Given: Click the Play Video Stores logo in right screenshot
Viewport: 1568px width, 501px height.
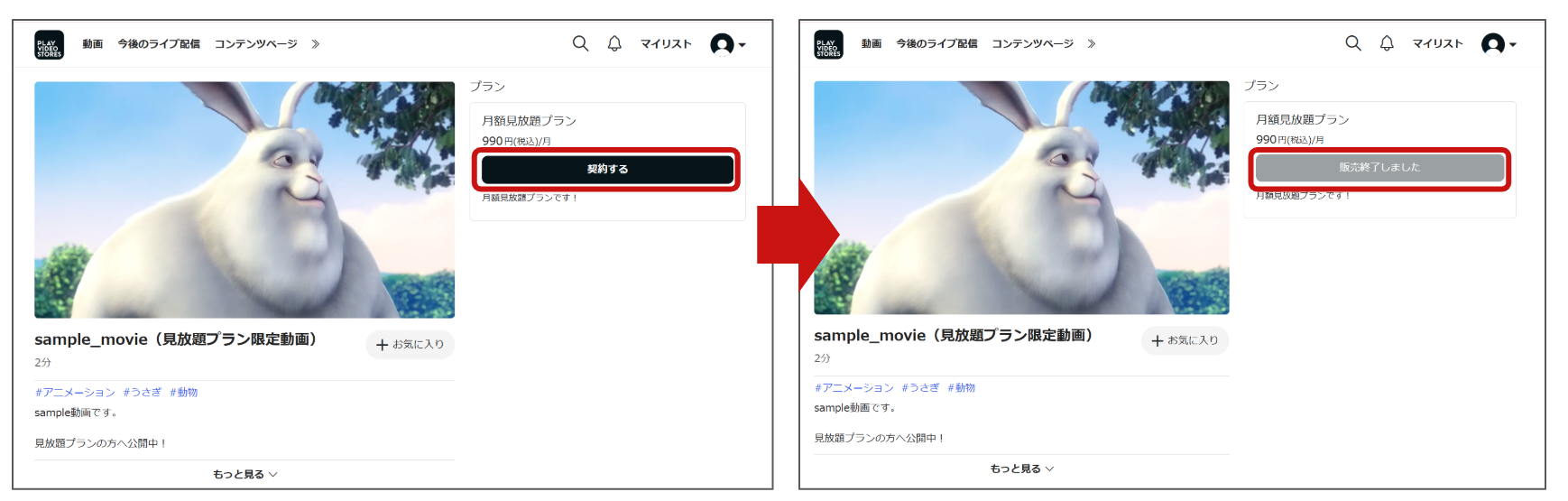Looking at the screenshot, I should pyautogui.click(x=828, y=44).
